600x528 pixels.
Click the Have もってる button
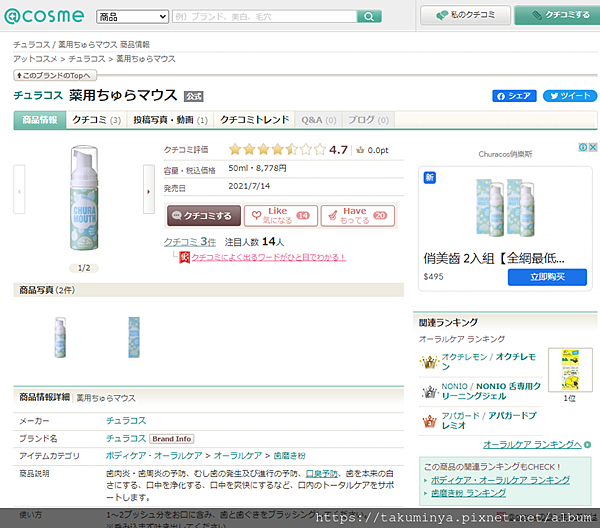click(x=358, y=216)
